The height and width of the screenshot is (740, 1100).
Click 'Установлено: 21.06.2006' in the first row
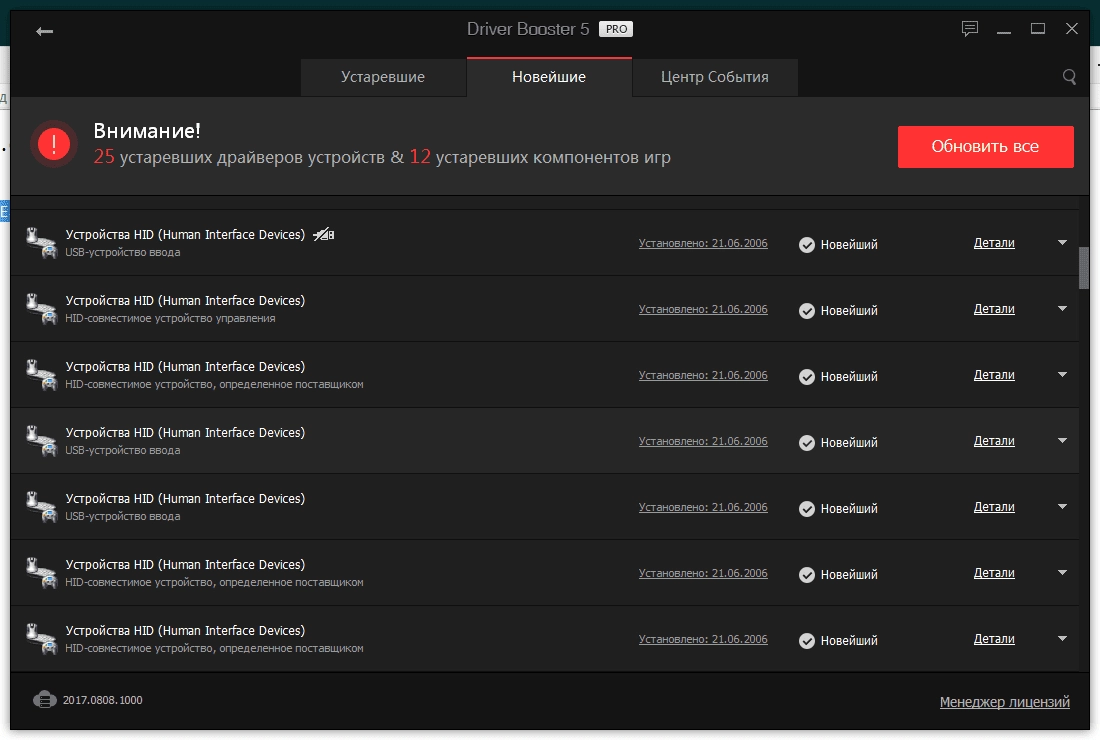pos(703,243)
